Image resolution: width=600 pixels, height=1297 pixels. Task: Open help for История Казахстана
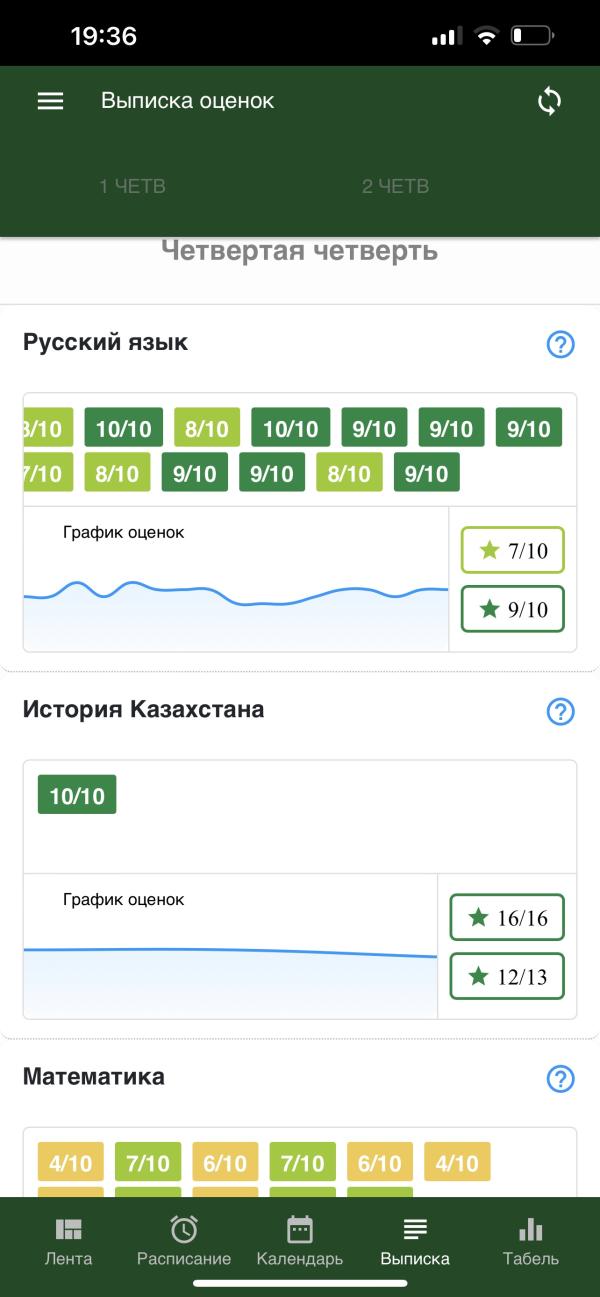pos(561,712)
